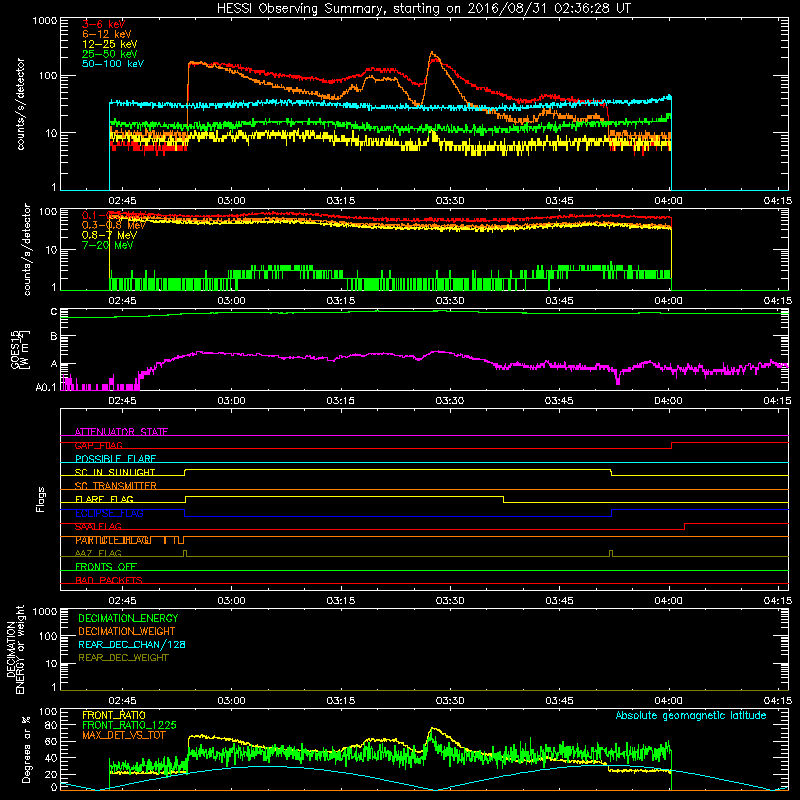Select the green FRONTS_OFF label
Image resolution: width=800 pixels, height=800 pixels.
tap(106, 567)
